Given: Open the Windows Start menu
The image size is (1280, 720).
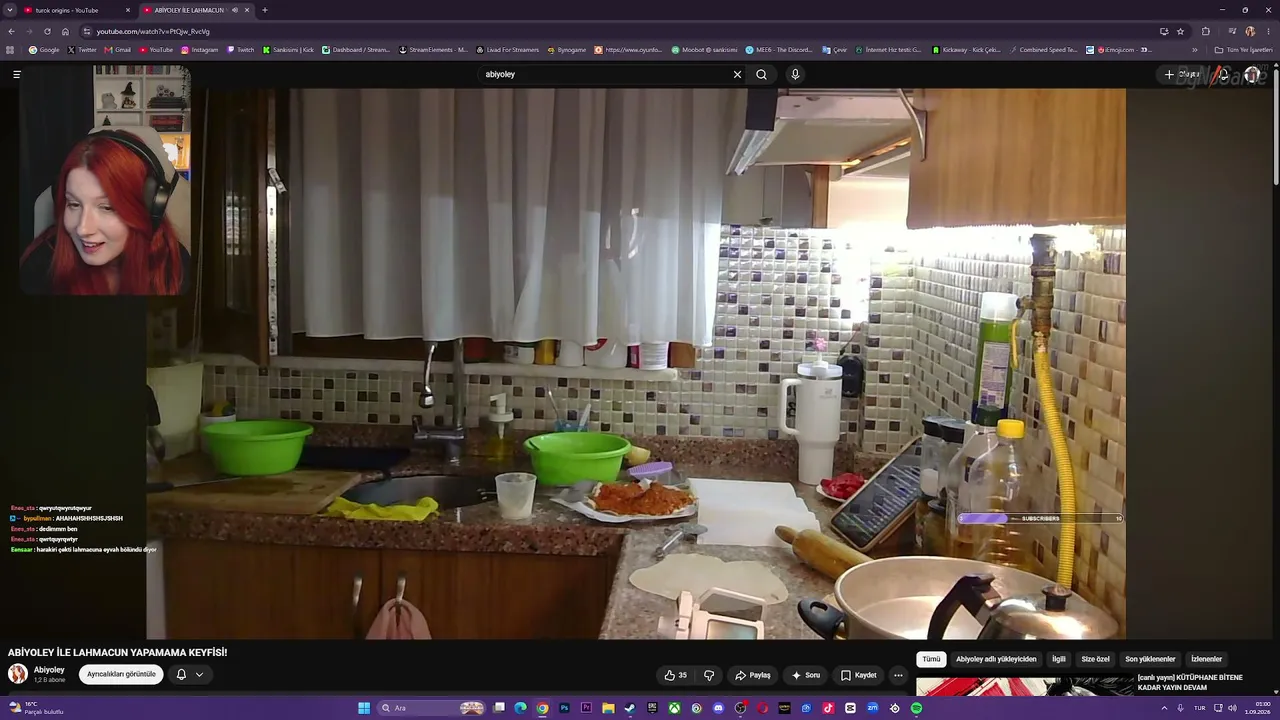Looking at the screenshot, I should 364,708.
